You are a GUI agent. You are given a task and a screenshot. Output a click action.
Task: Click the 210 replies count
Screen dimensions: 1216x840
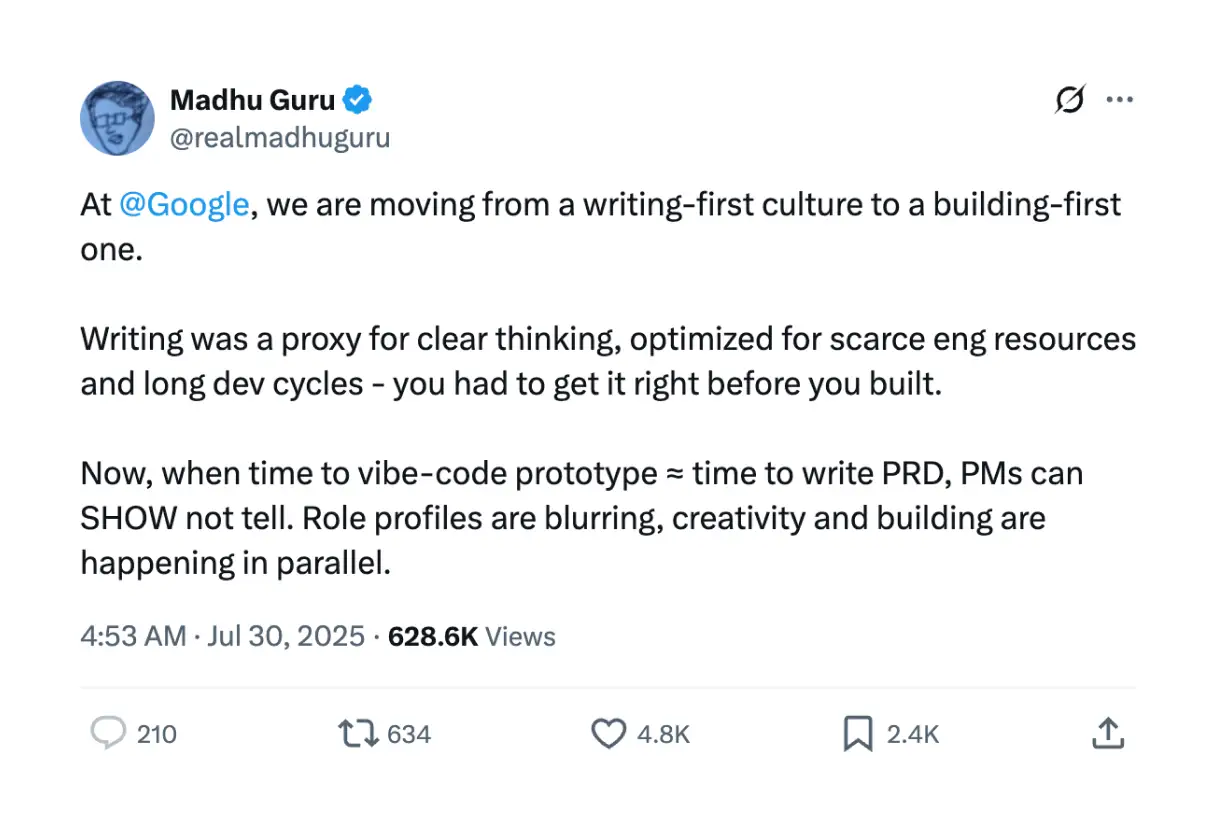[x=156, y=735]
